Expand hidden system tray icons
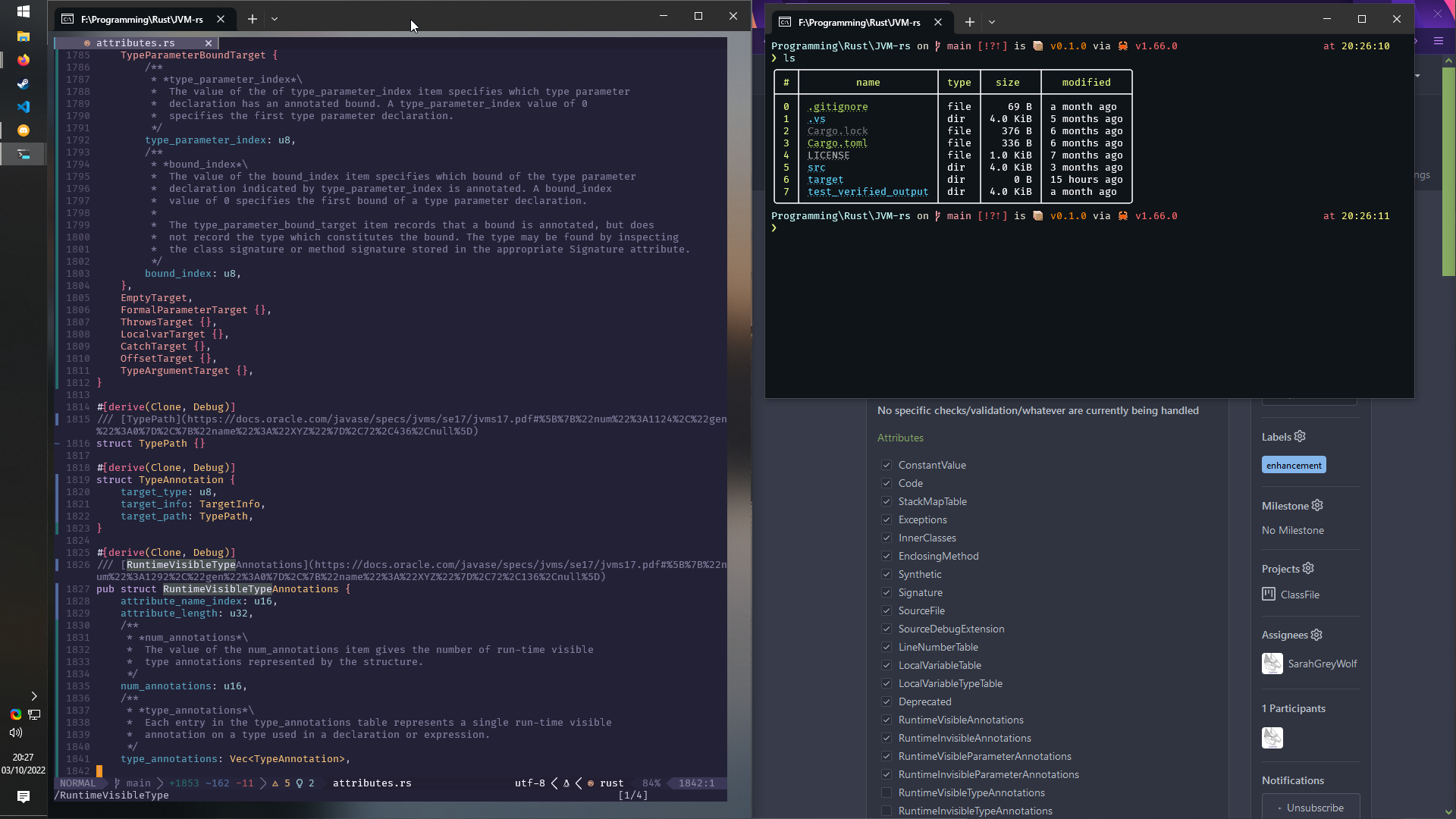The height and width of the screenshot is (819, 1456). point(33,696)
